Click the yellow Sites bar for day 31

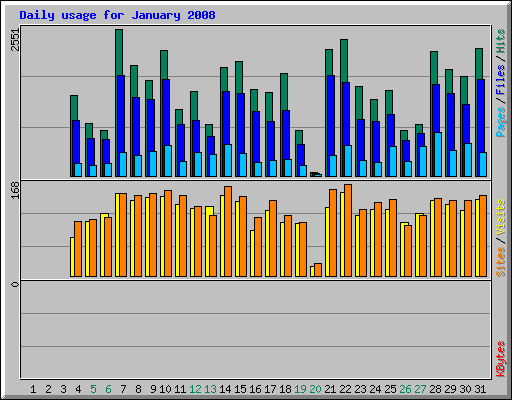tap(478, 238)
